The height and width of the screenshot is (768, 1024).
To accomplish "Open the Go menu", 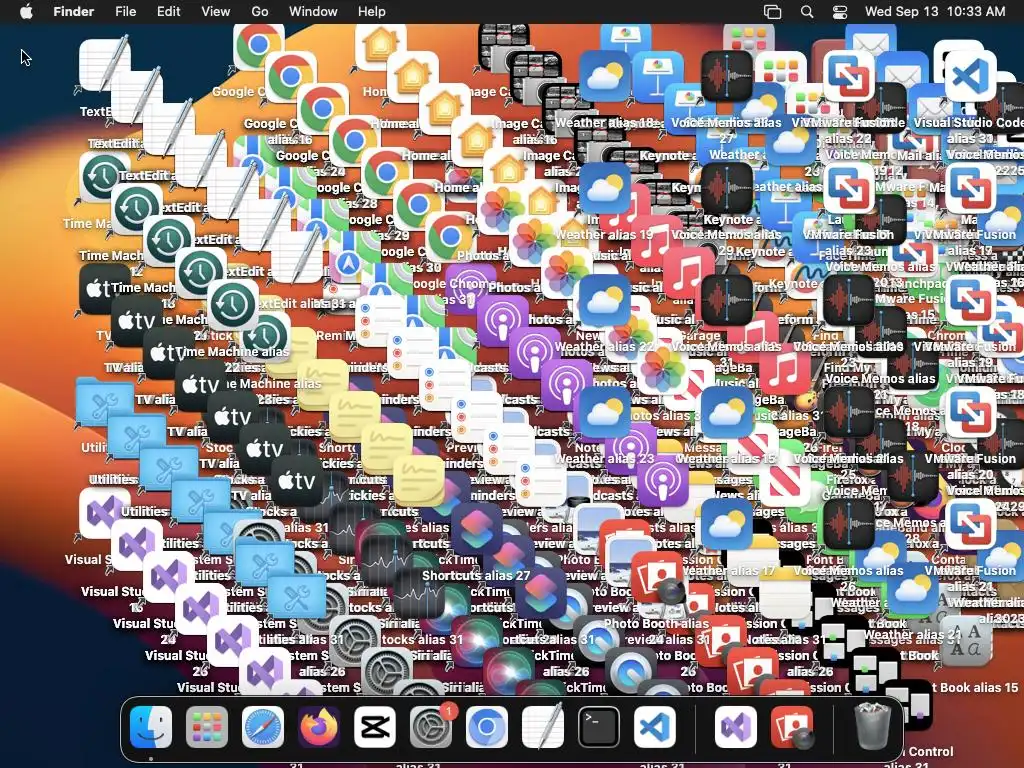I will pos(260,11).
